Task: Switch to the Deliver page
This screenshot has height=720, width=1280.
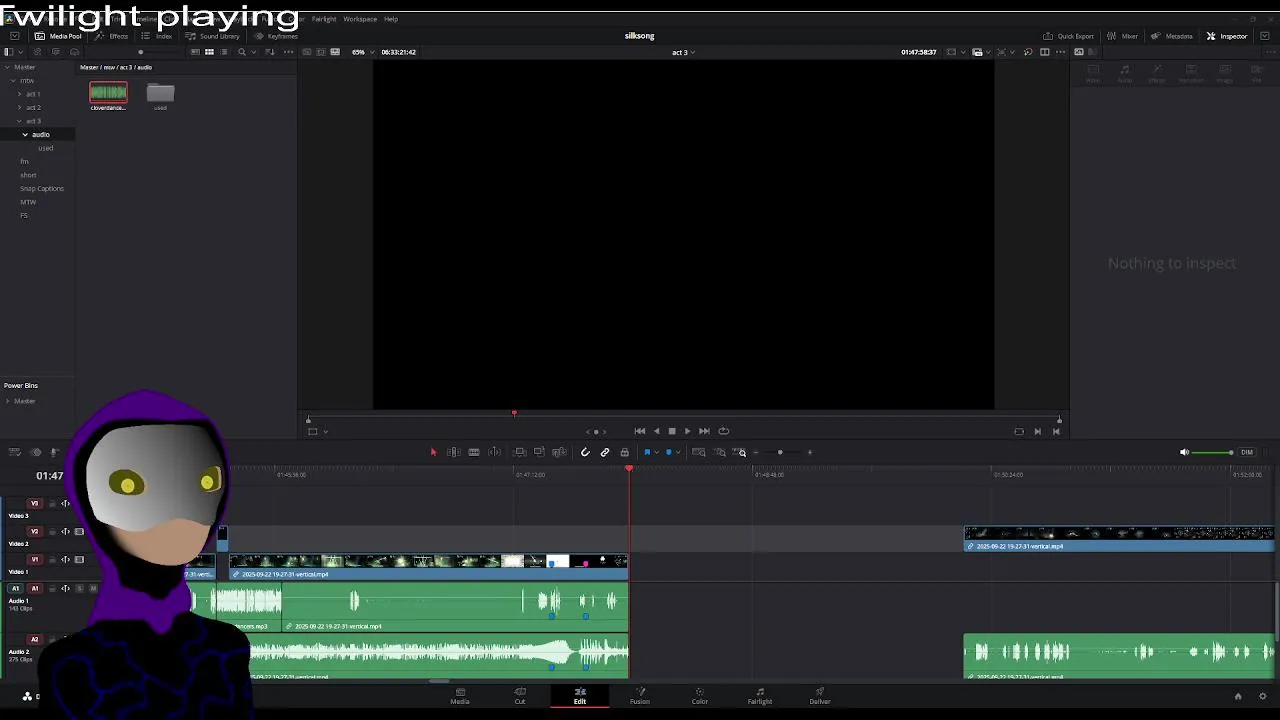Action: [x=820, y=695]
